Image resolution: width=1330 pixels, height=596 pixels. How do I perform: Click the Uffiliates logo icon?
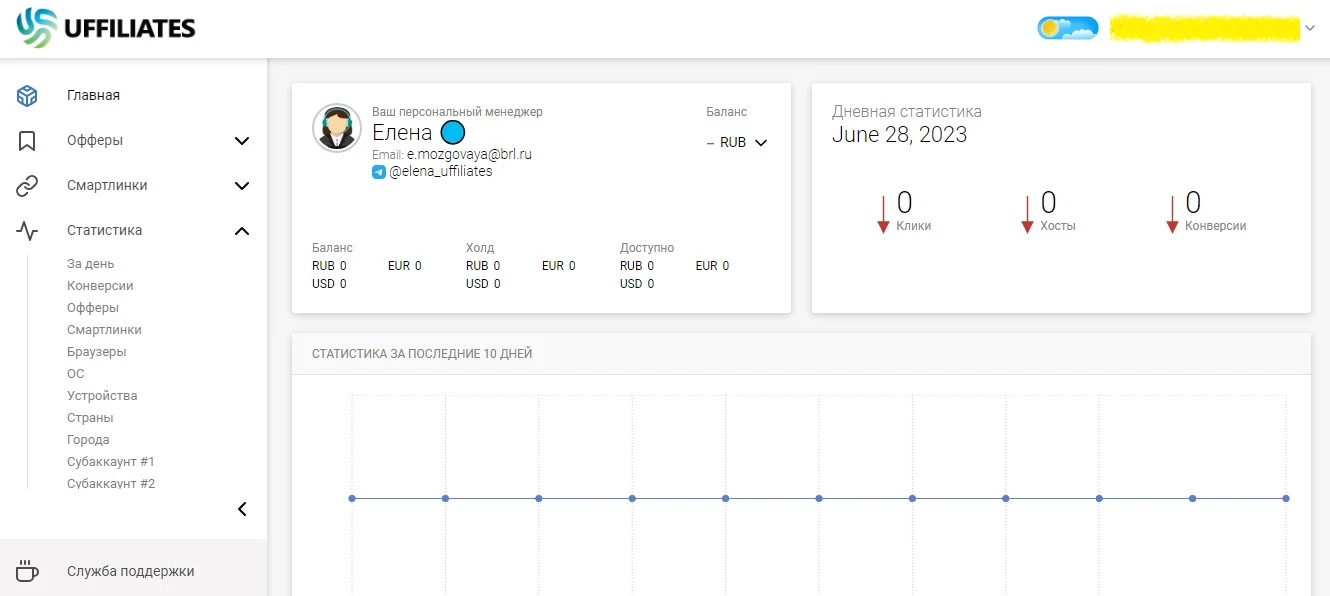coord(36,28)
